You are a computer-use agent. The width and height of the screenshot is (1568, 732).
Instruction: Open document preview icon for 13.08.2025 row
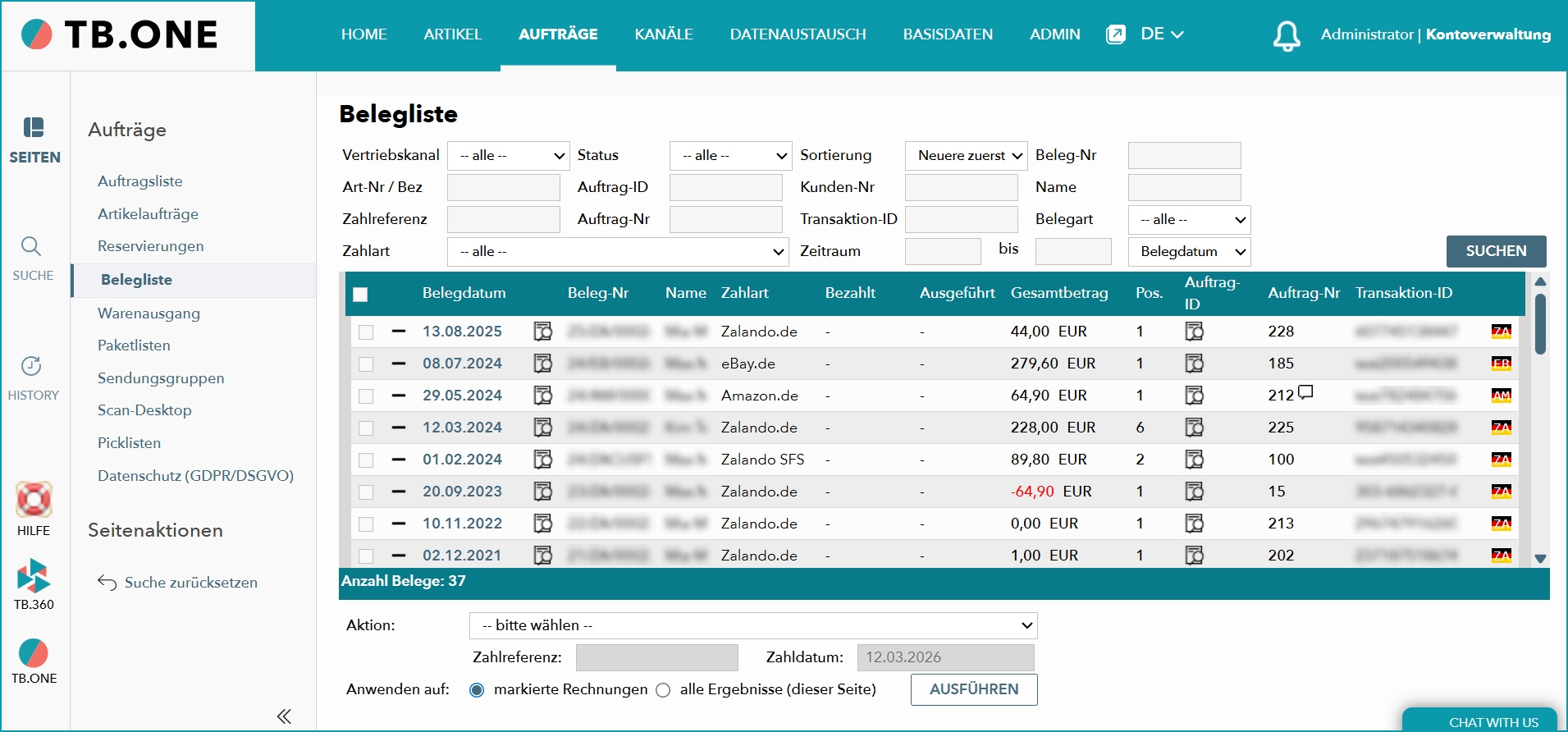[x=542, y=332]
